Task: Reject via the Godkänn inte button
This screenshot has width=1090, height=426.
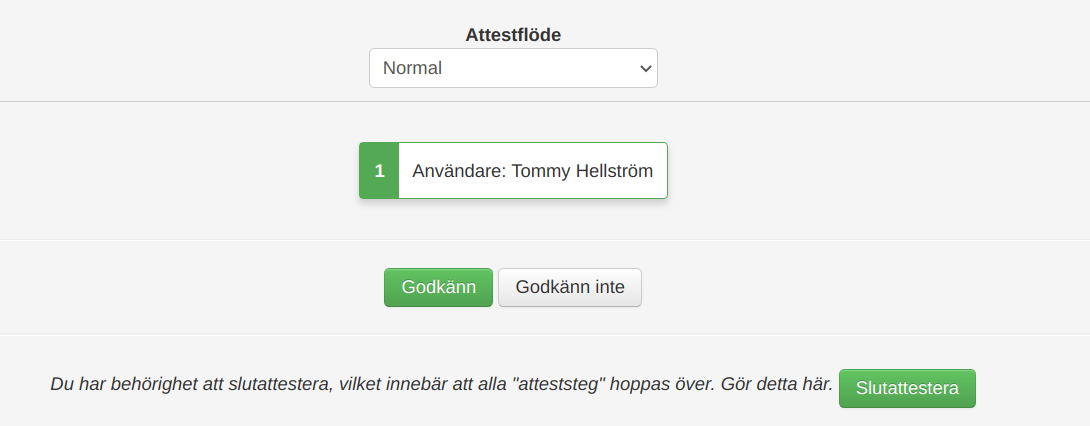Action: (570, 287)
